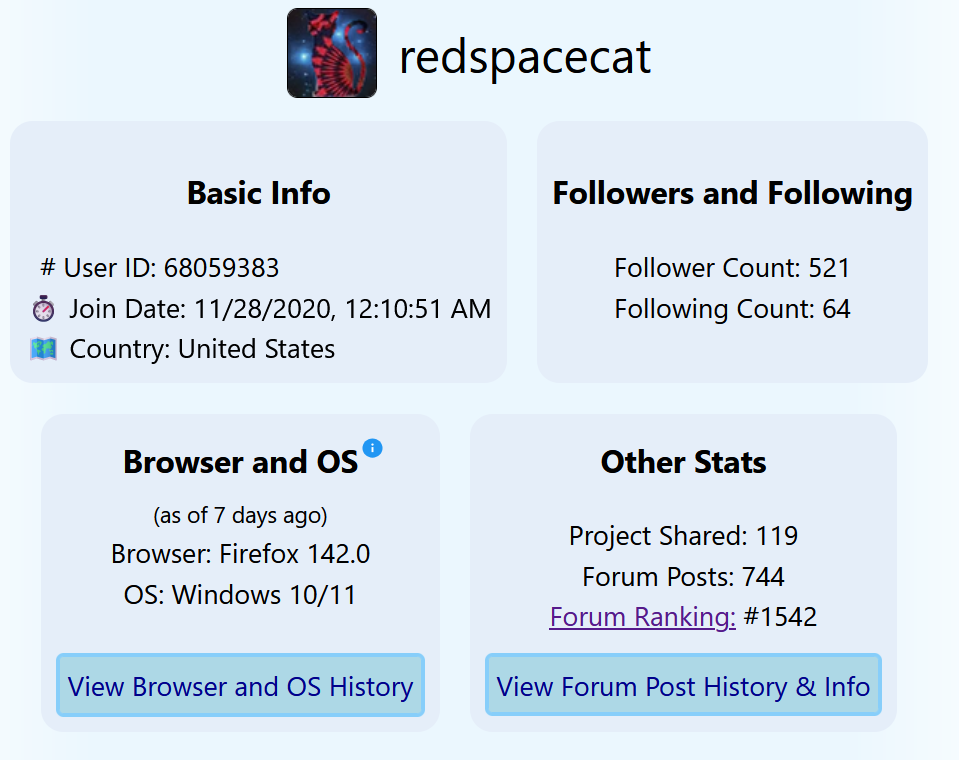The image size is (959, 760).
Task: Follow the Forum Ranking link
Action: [x=642, y=617]
